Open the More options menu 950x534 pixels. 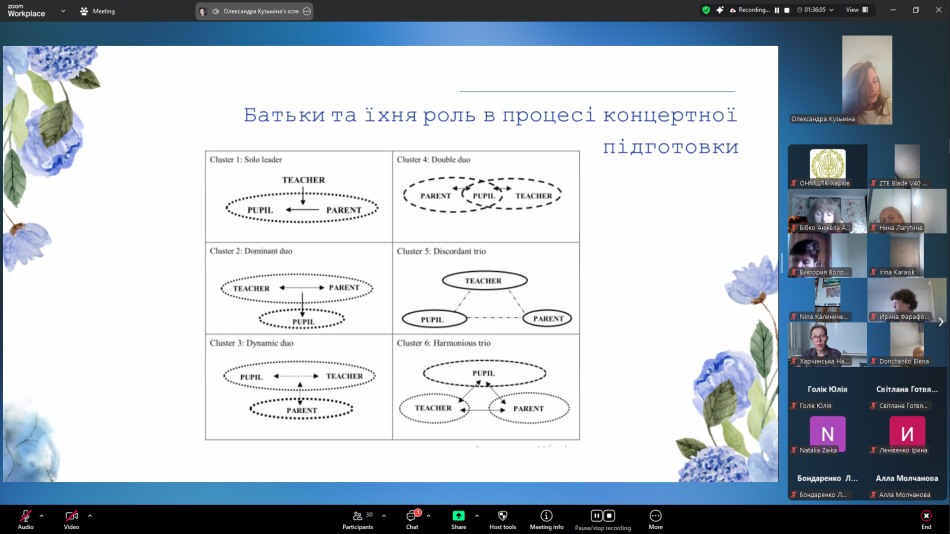(655, 516)
